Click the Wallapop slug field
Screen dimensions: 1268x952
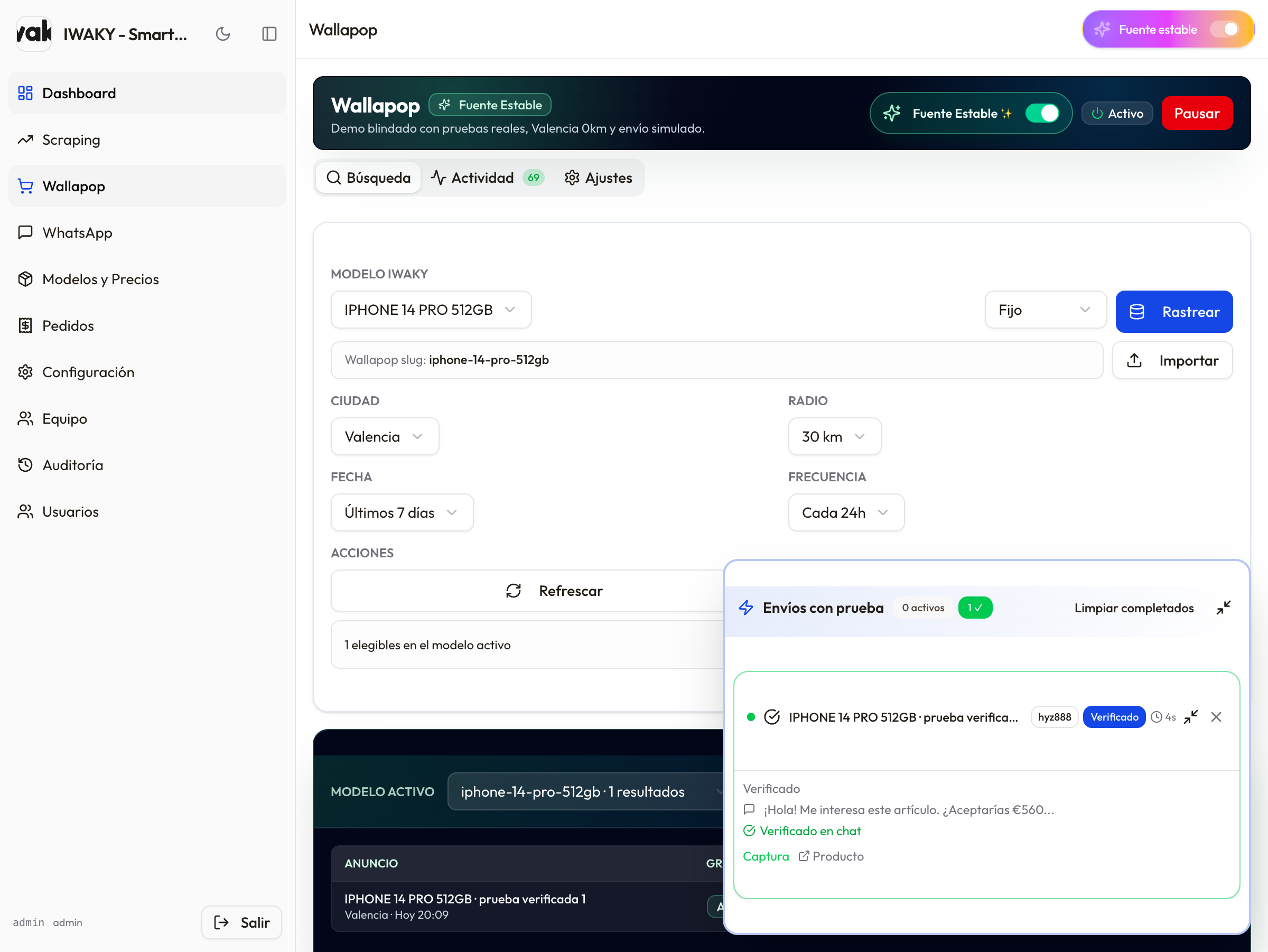click(716, 360)
